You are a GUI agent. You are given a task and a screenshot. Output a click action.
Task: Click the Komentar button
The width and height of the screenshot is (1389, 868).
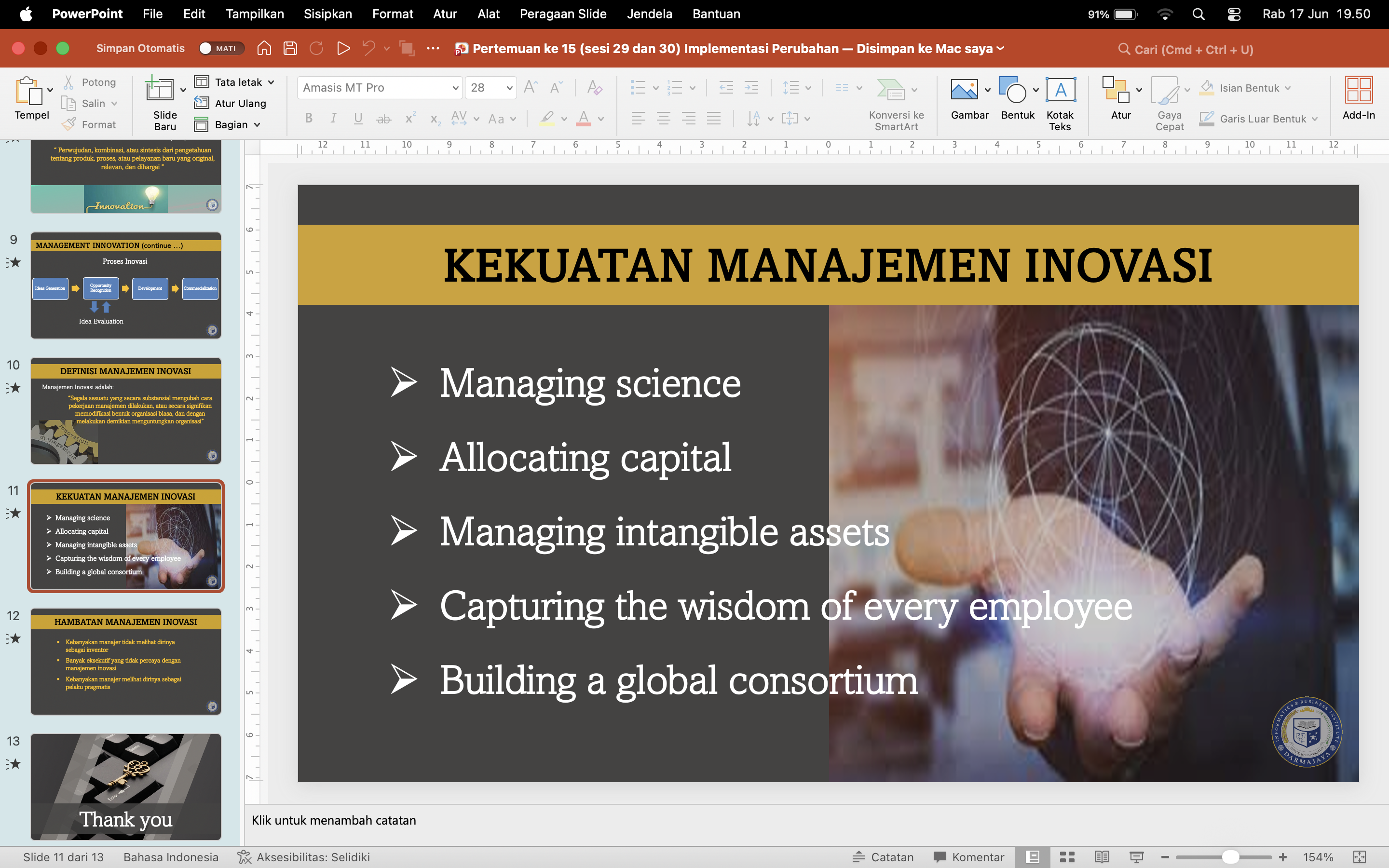coord(969,857)
